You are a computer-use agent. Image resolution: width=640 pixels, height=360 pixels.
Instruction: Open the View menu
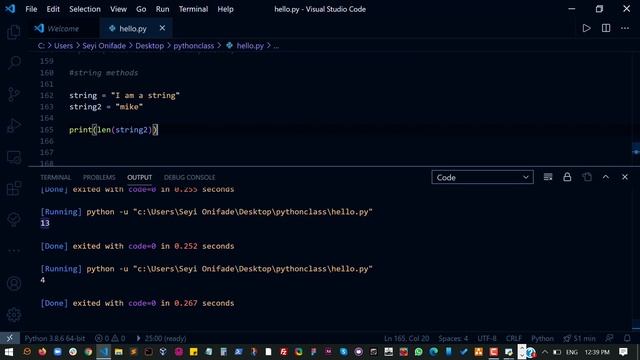(118, 9)
